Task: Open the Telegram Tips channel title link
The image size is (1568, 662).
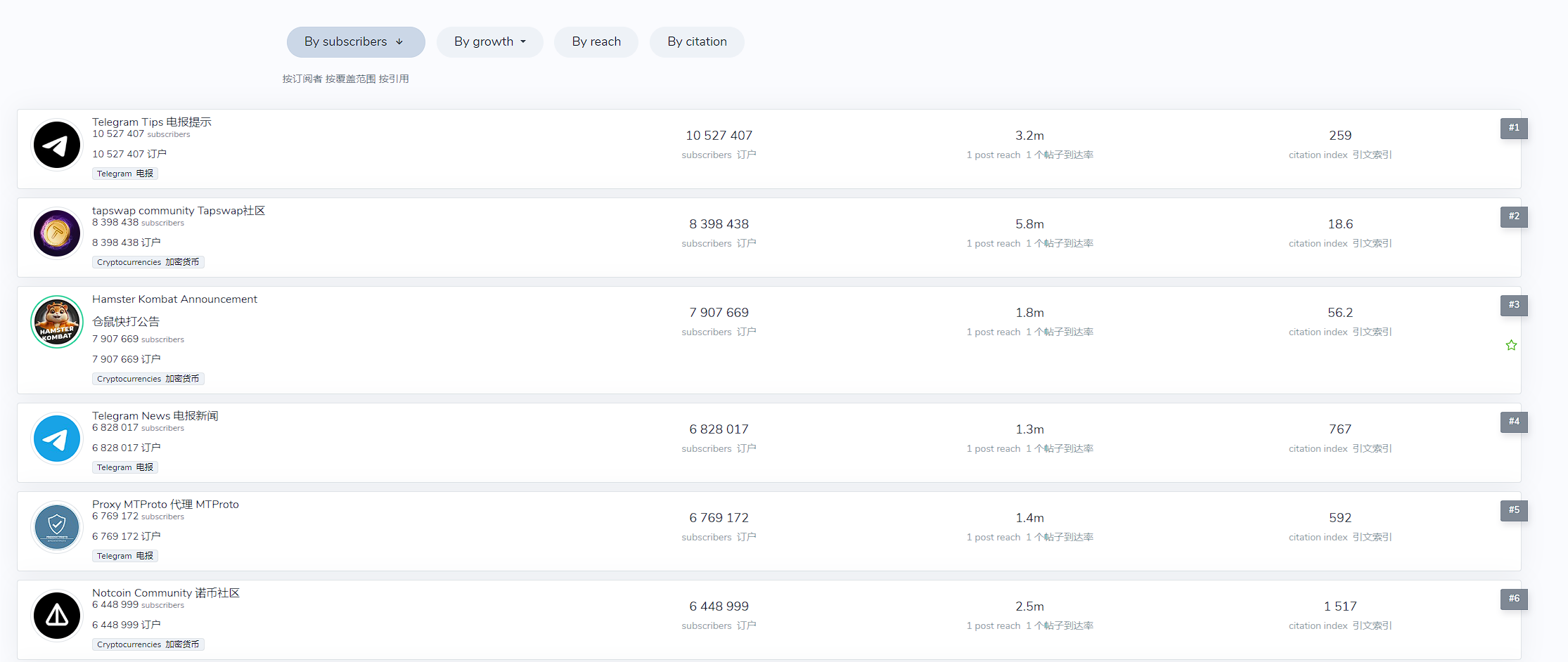Action: (x=151, y=122)
